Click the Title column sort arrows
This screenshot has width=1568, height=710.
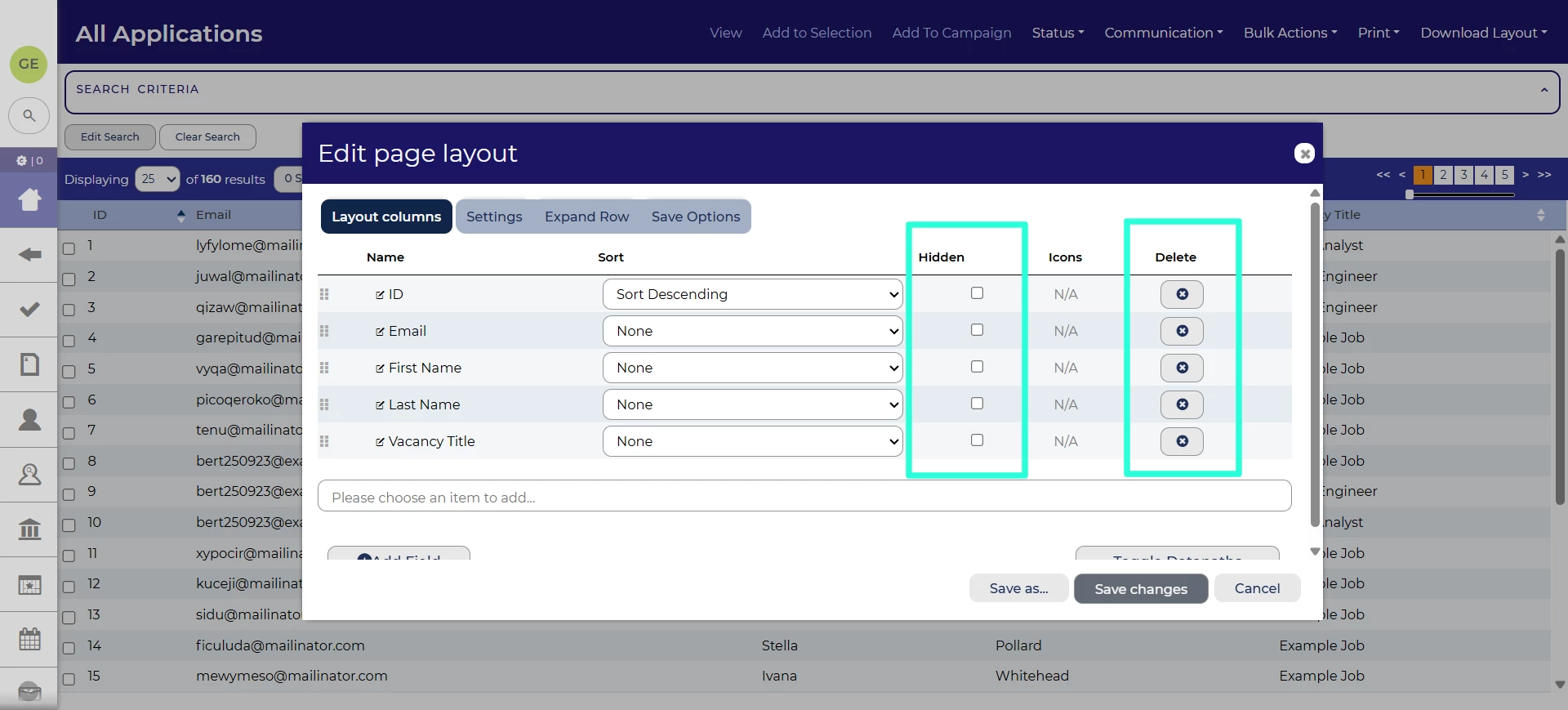point(1540,215)
